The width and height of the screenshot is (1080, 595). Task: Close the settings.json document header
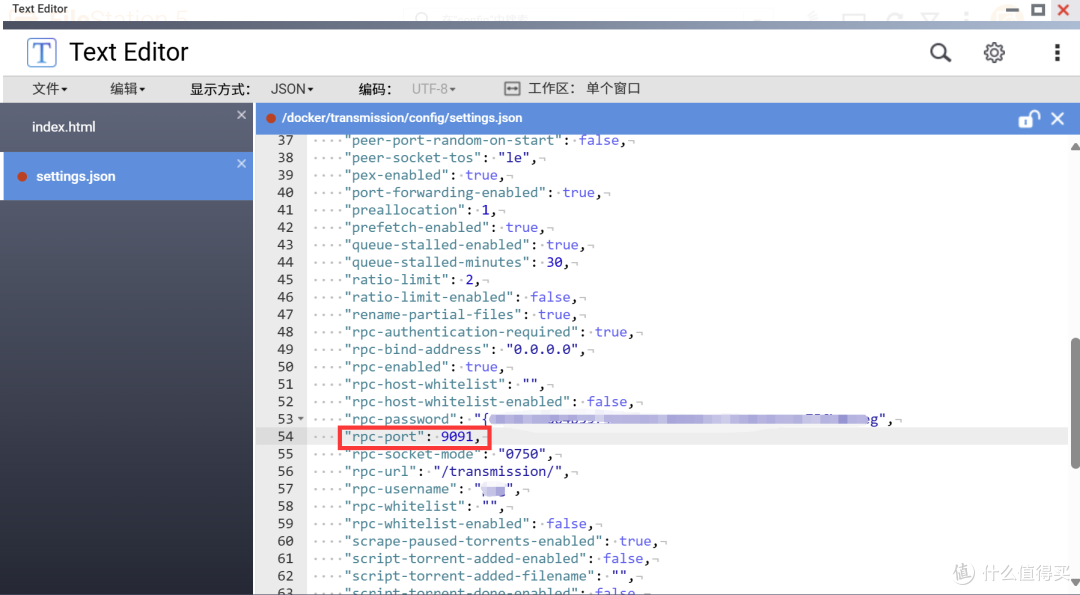(1058, 118)
